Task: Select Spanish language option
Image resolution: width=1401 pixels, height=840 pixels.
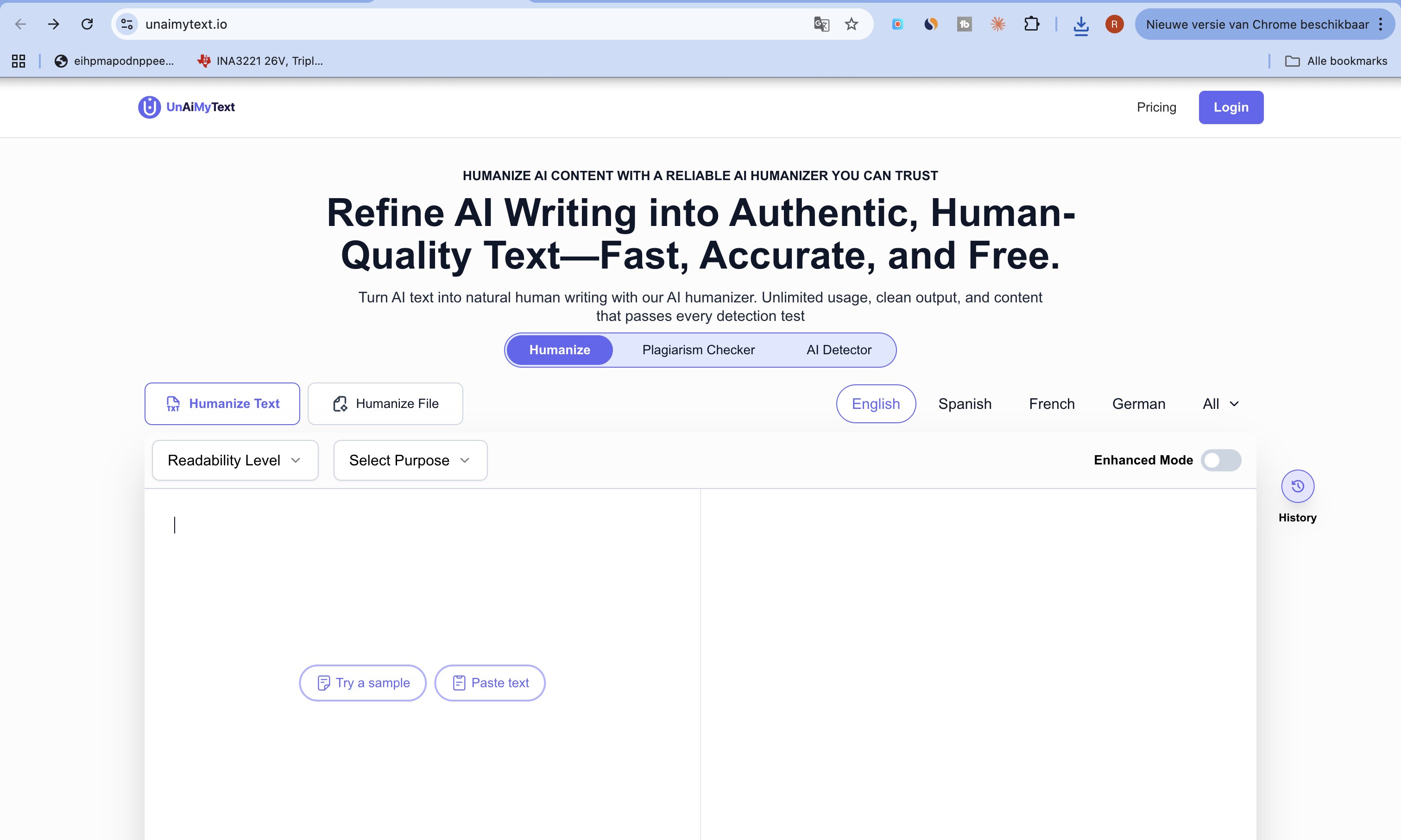Action: pos(965,404)
